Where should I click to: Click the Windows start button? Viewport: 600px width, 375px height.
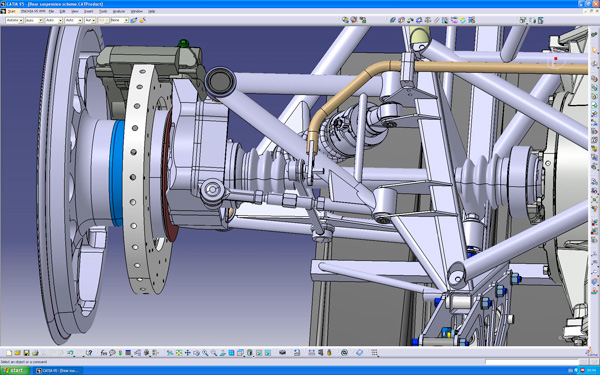[x=15, y=370]
